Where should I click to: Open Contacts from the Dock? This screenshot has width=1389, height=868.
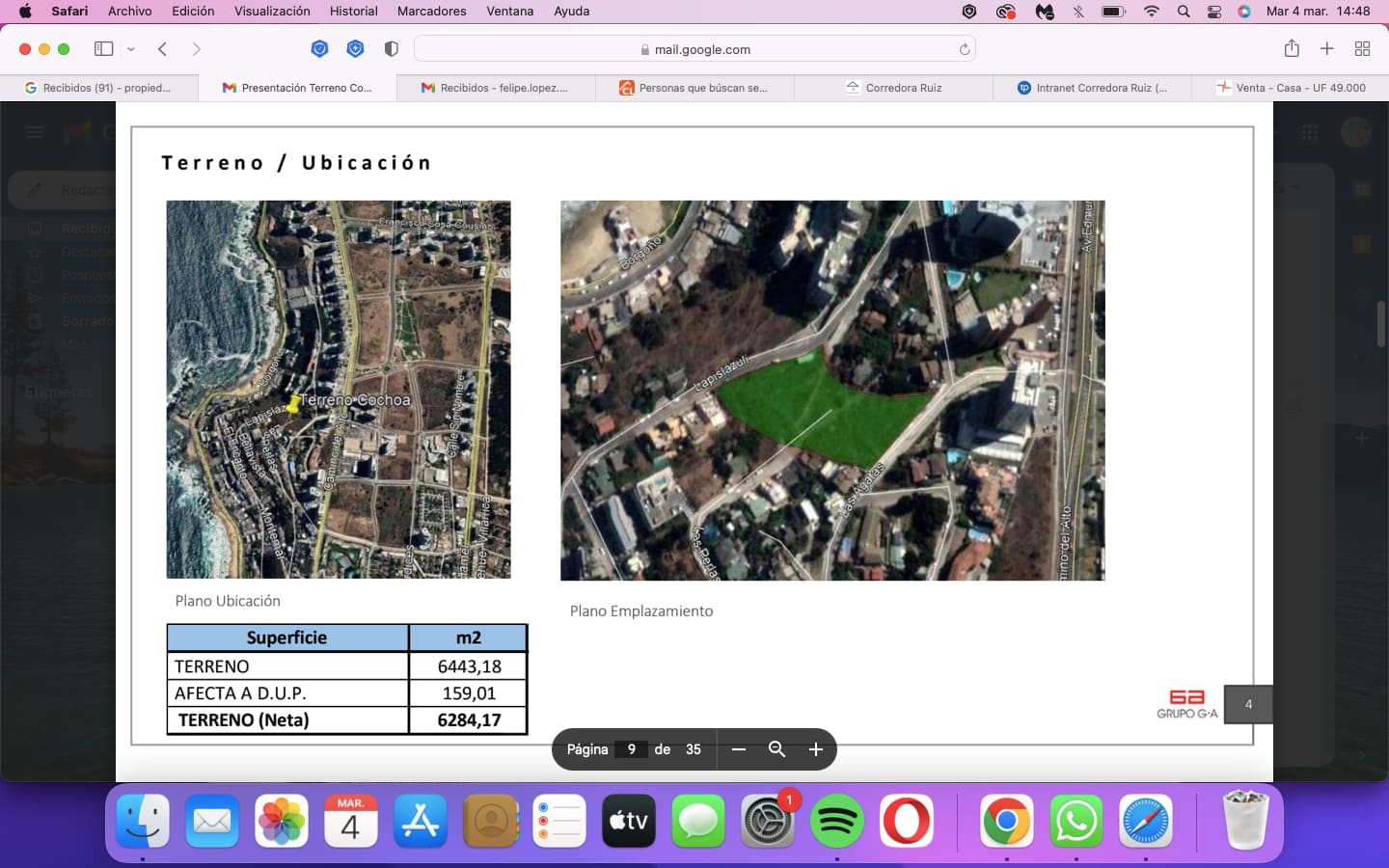point(490,822)
